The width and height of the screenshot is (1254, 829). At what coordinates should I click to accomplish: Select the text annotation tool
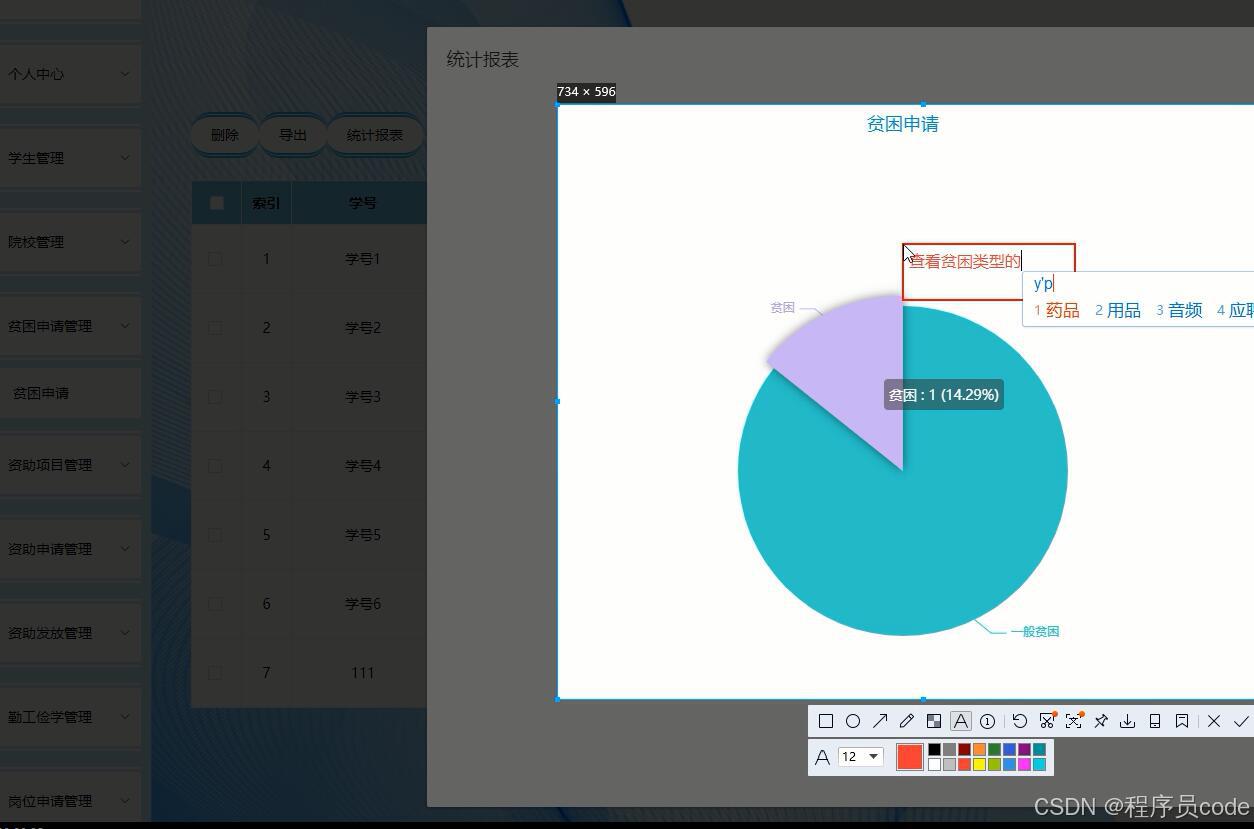point(961,721)
